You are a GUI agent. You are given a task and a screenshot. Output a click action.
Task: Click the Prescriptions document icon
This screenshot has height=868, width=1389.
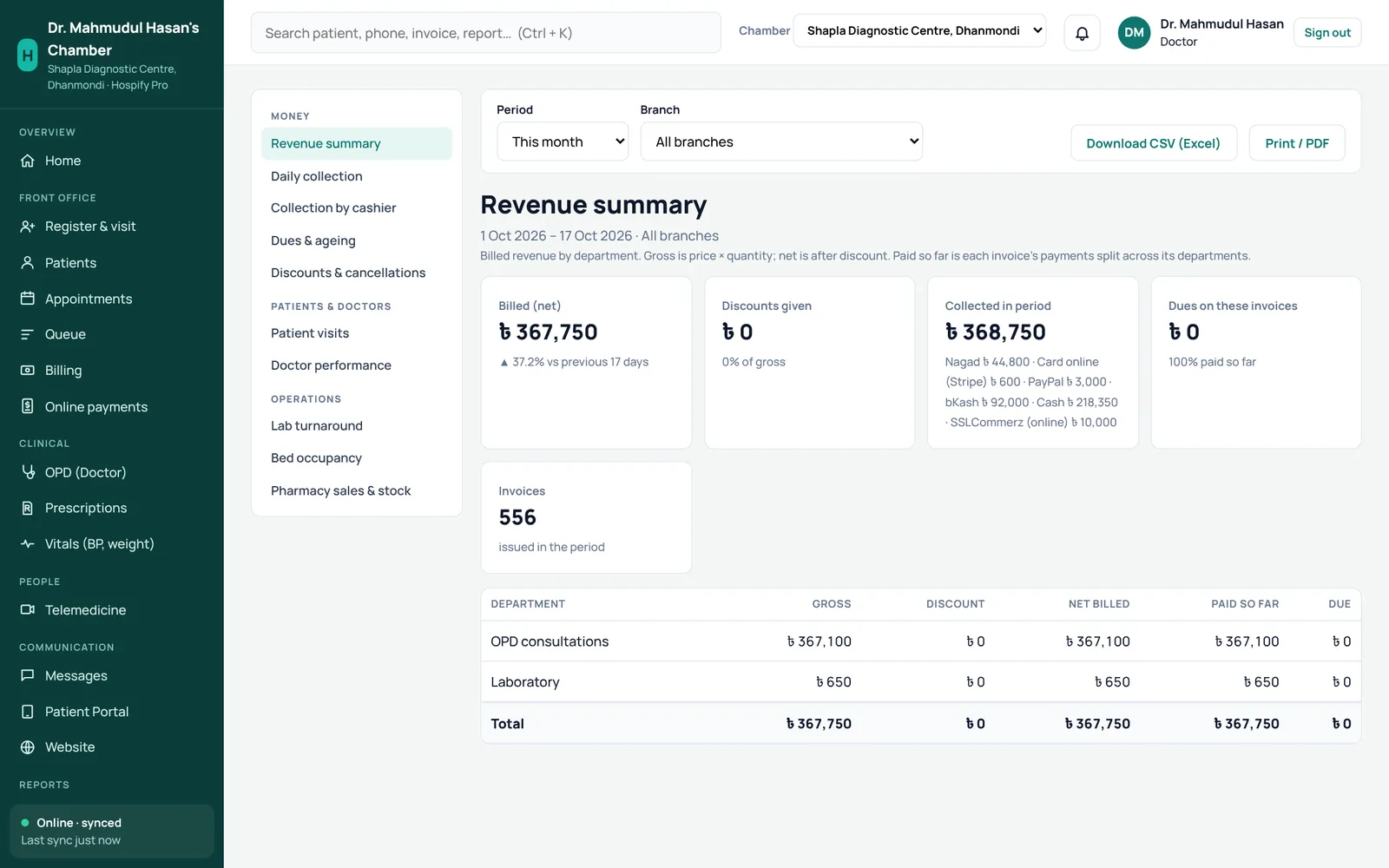pyautogui.click(x=28, y=508)
